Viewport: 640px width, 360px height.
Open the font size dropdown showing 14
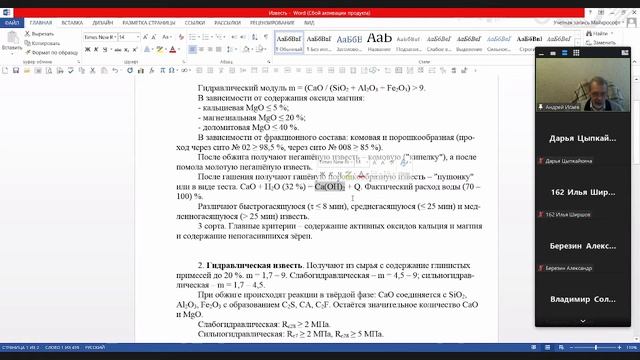138,37
